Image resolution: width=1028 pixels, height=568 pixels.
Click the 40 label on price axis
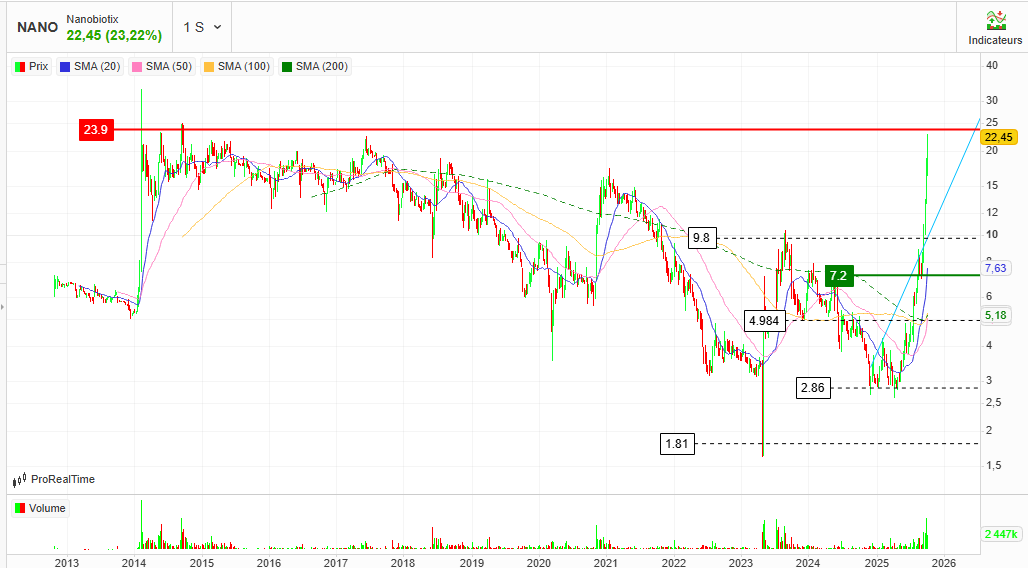992,66
